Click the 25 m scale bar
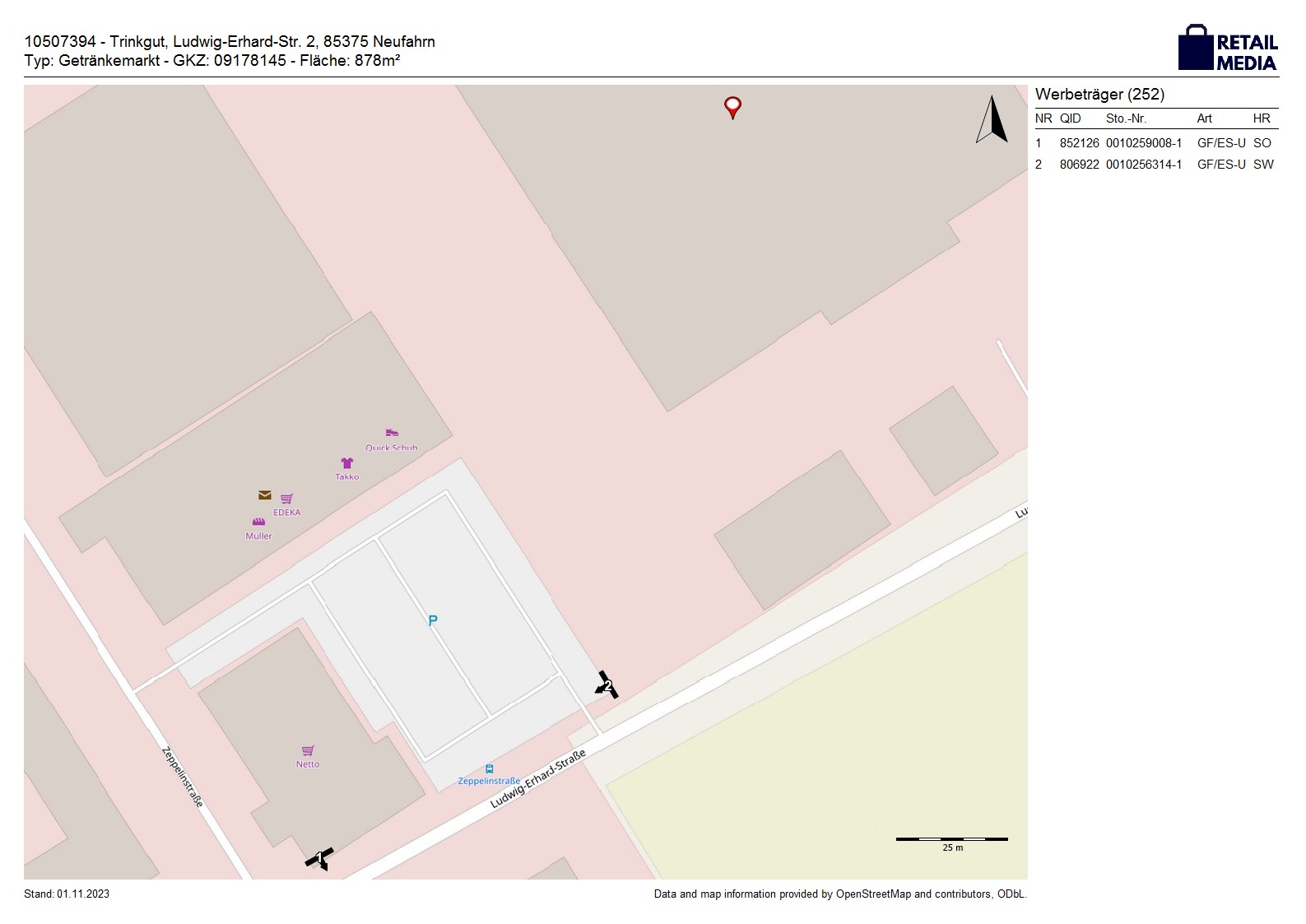 (x=951, y=840)
